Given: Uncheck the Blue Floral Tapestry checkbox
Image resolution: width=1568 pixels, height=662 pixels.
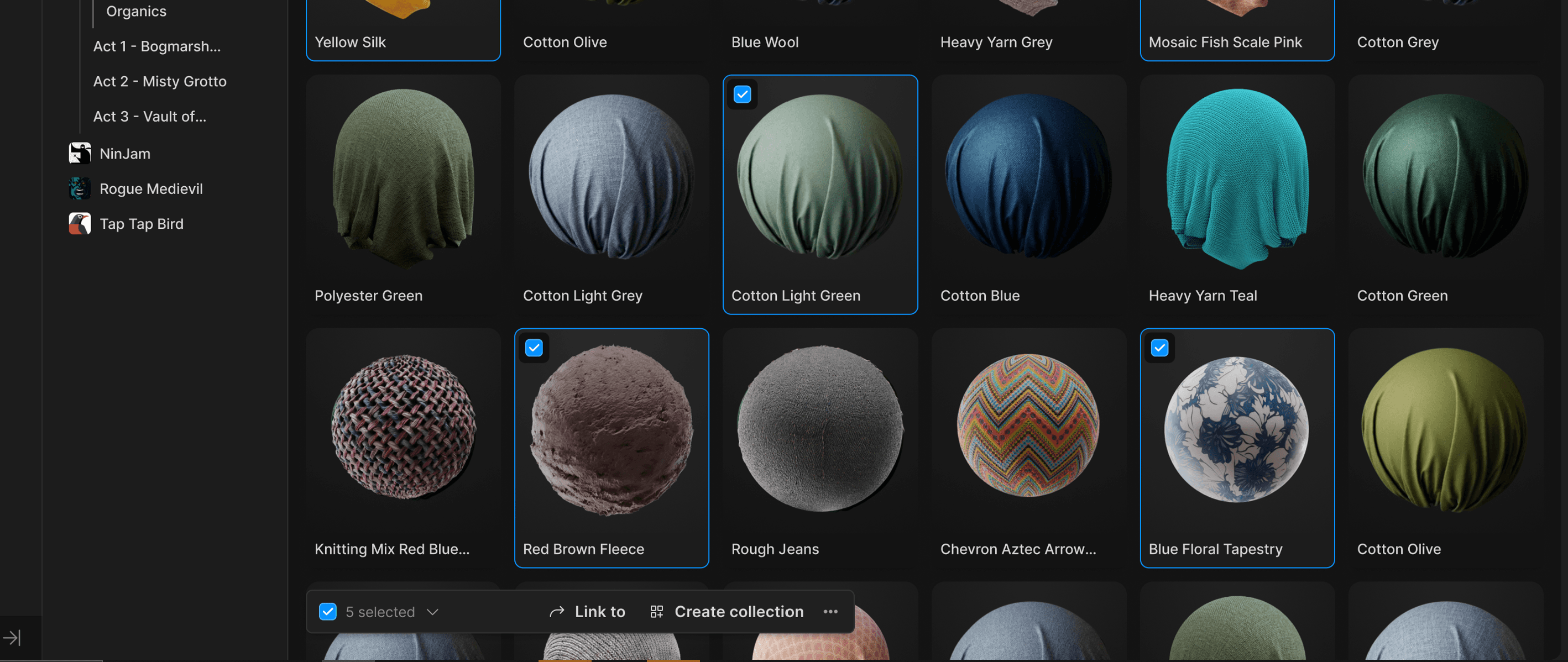Looking at the screenshot, I should [x=1159, y=348].
